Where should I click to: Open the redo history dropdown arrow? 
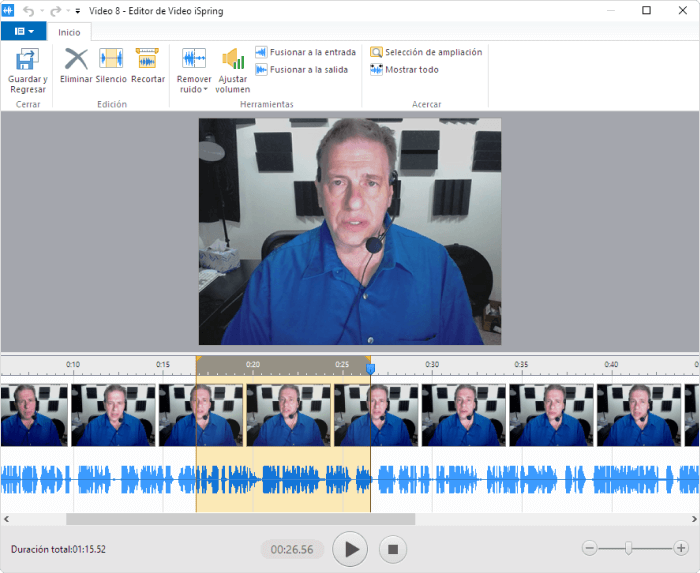68,11
